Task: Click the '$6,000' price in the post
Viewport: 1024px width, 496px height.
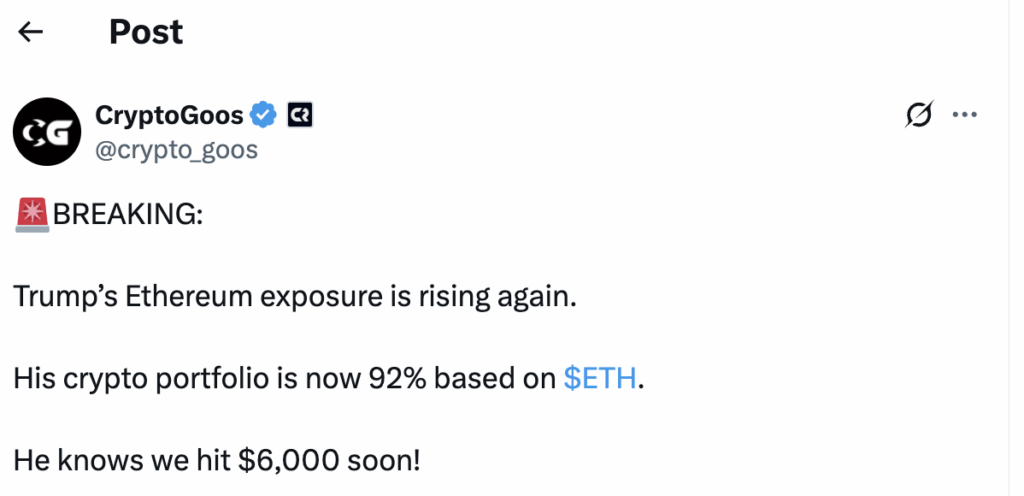Action: pyautogui.click(x=289, y=461)
